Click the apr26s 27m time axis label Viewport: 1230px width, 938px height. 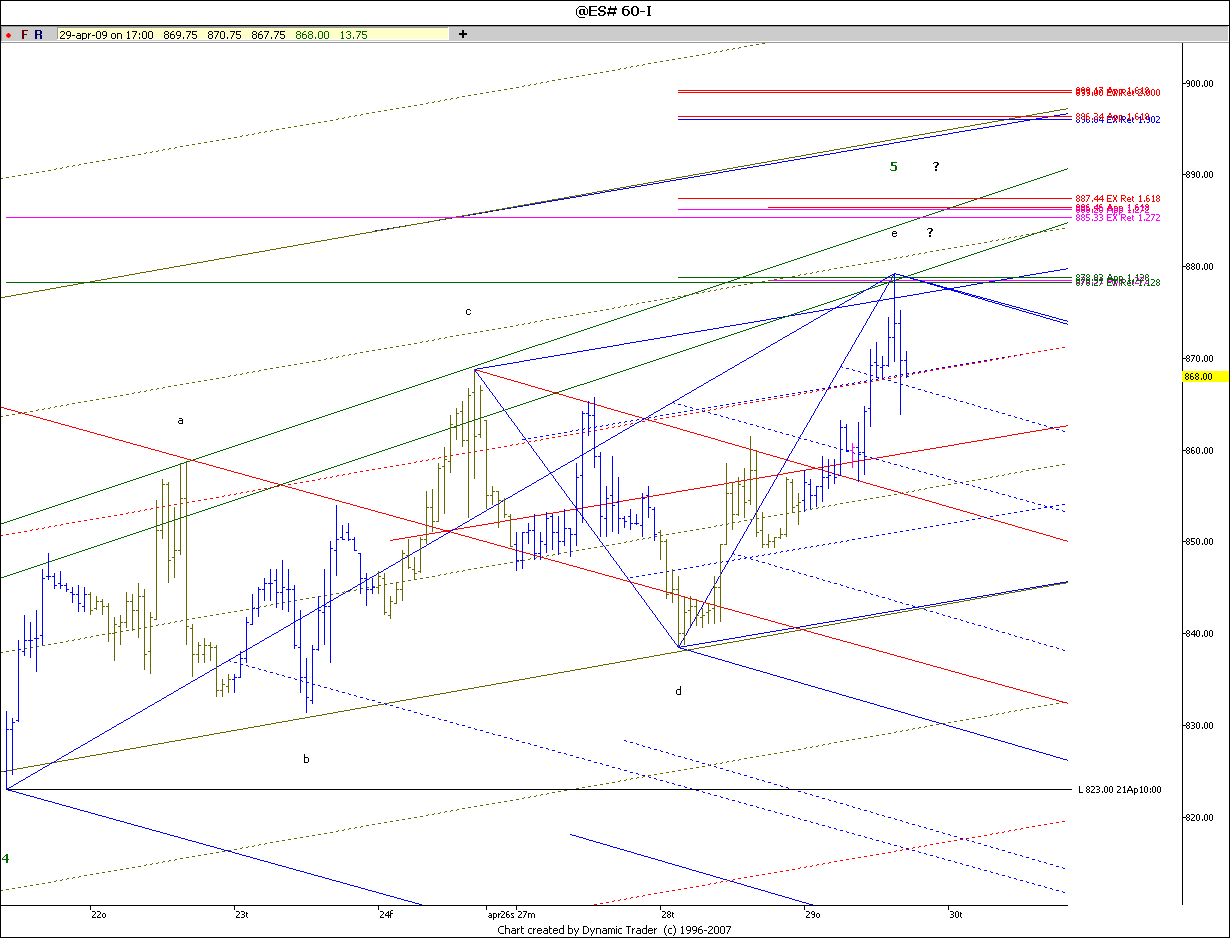[x=511, y=914]
